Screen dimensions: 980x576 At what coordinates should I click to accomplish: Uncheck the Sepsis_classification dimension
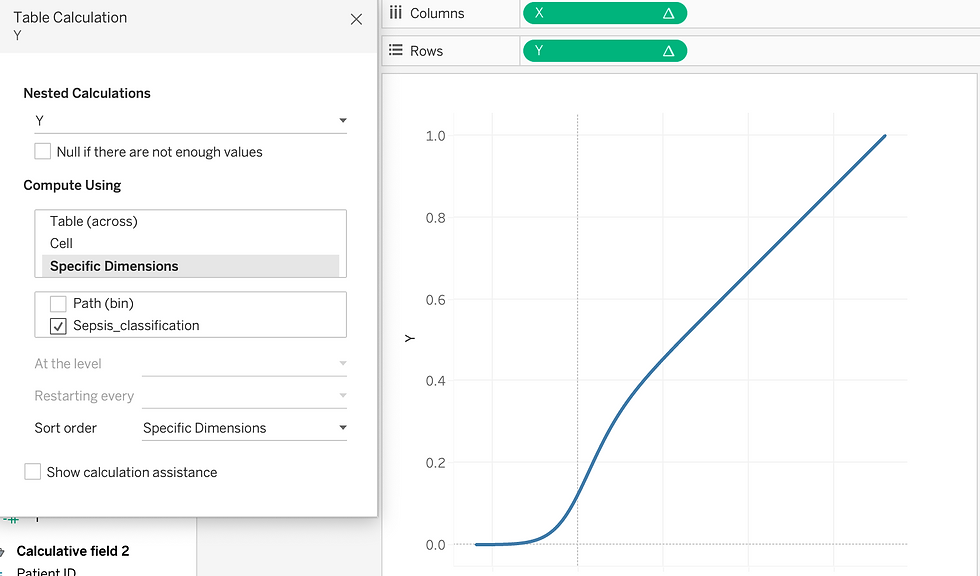58,326
